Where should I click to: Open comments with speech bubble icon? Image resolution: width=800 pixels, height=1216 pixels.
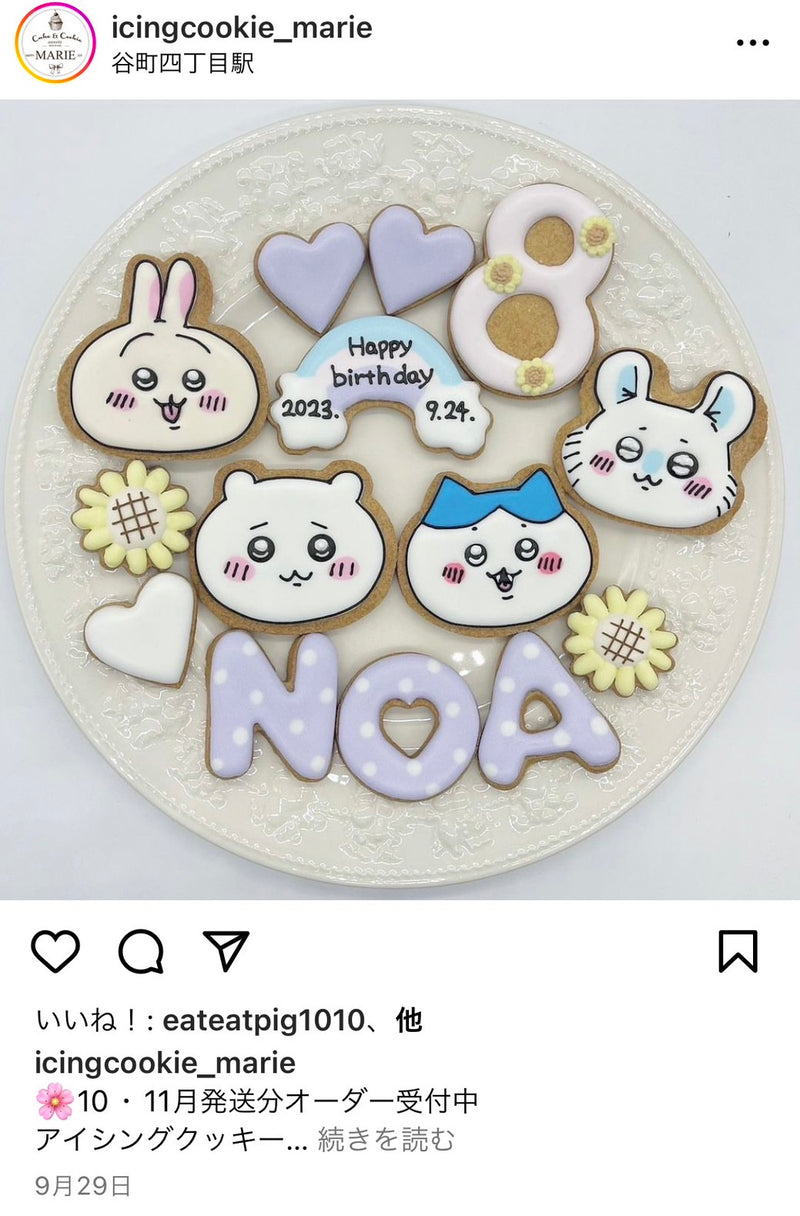[141, 951]
